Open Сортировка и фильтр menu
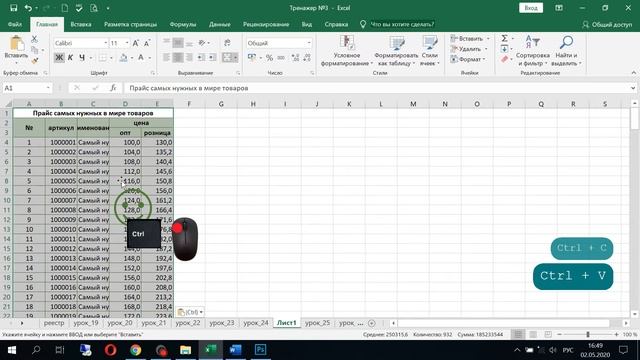 533,51
